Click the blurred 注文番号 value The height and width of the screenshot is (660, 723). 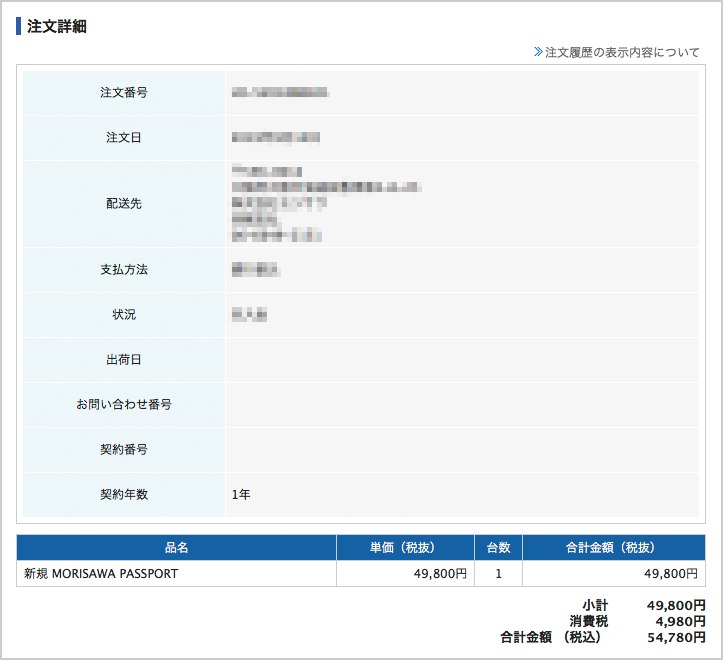coord(280,93)
